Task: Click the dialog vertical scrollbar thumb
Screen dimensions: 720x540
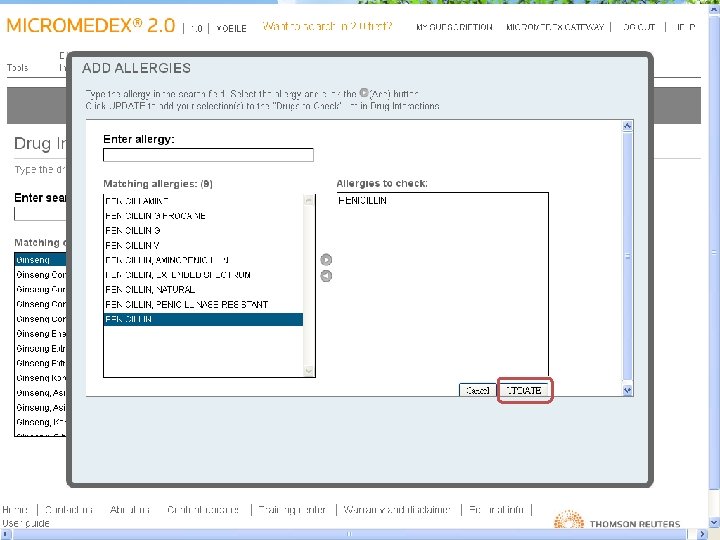Action: point(627,256)
